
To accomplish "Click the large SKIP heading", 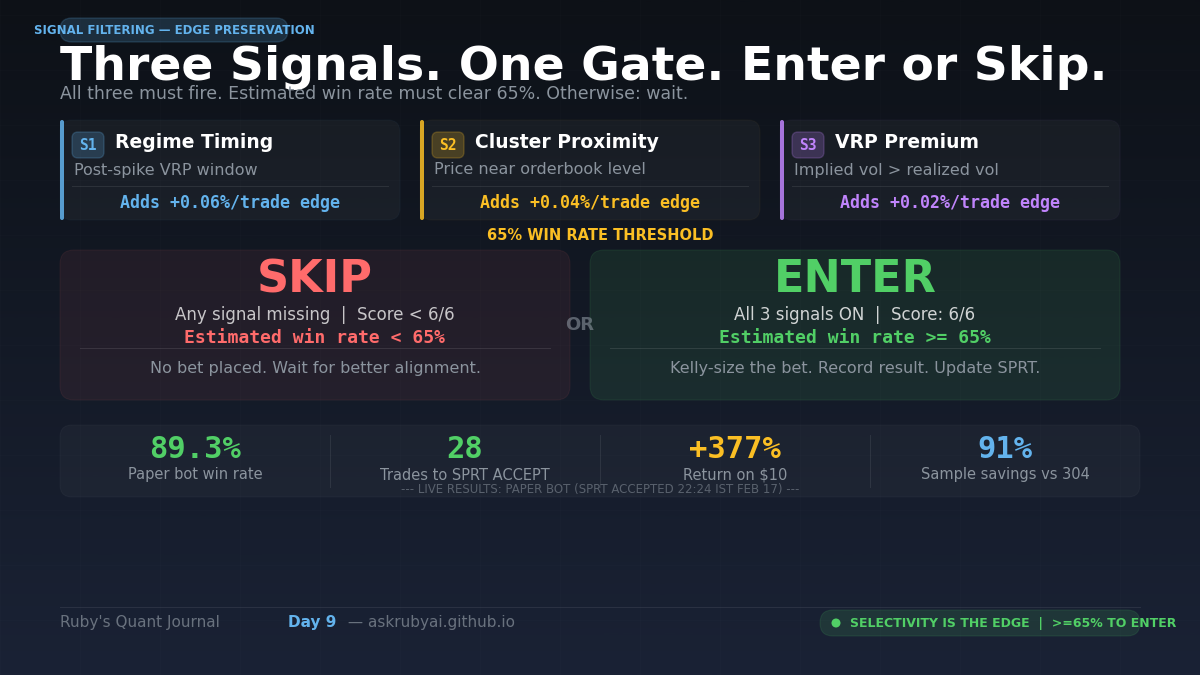I will click(x=314, y=278).
